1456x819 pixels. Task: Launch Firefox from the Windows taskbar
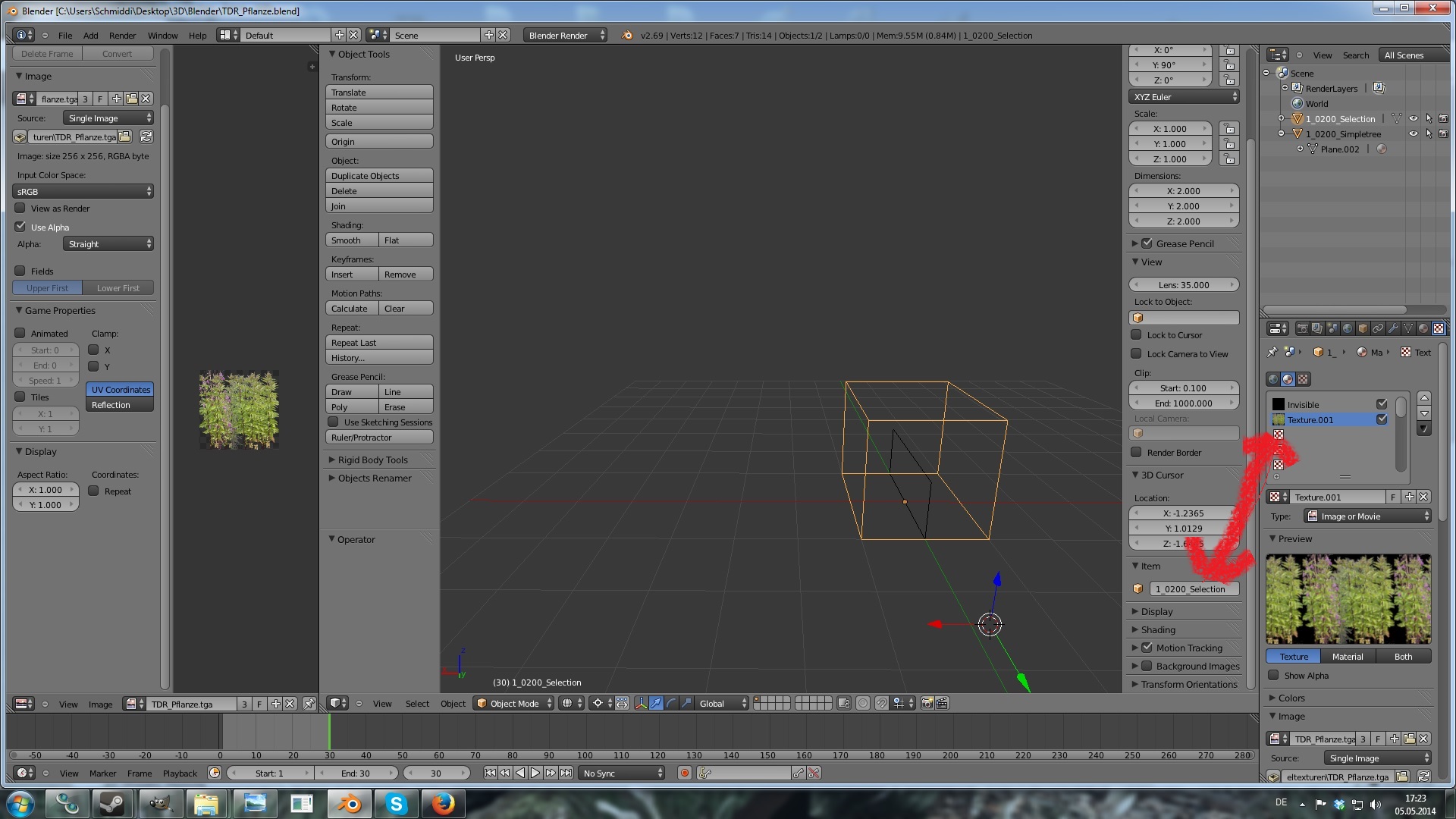click(x=444, y=803)
